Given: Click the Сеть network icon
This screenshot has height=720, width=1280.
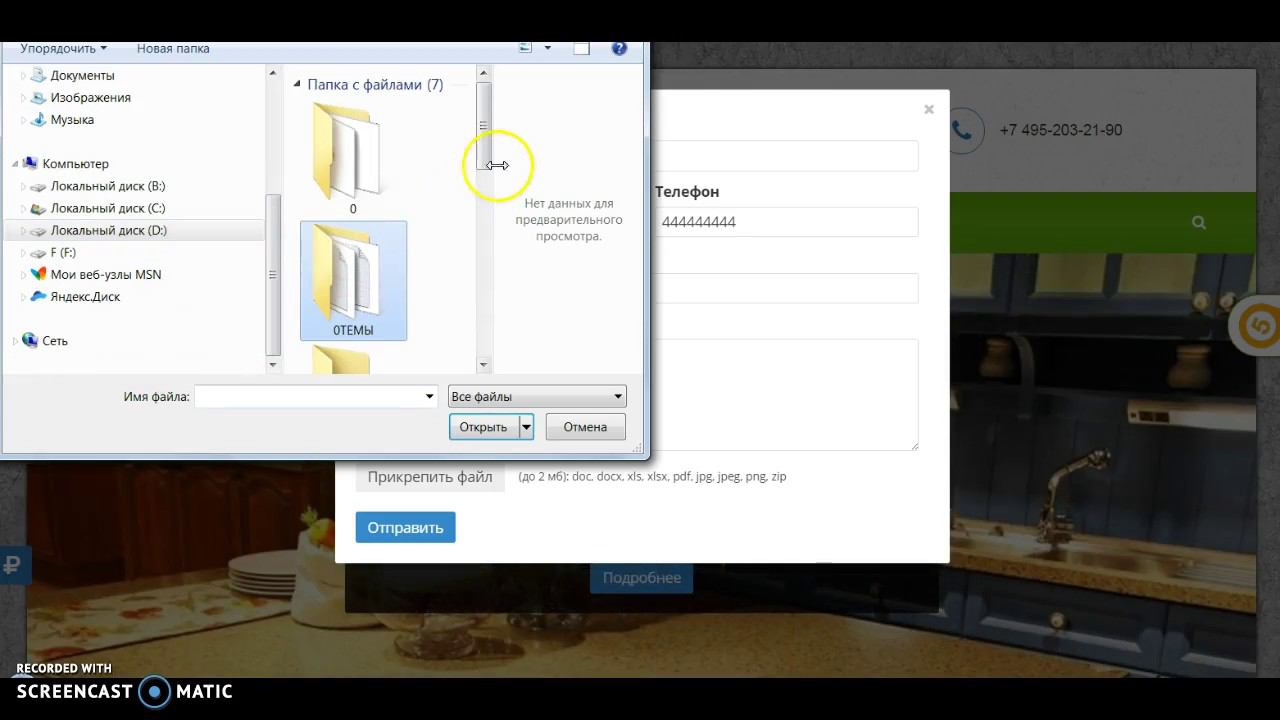Looking at the screenshot, I should click(30, 340).
